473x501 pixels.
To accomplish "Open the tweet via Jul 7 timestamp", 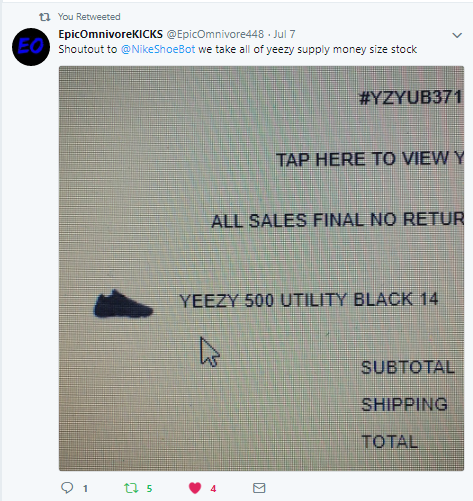I will [x=284, y=34].
